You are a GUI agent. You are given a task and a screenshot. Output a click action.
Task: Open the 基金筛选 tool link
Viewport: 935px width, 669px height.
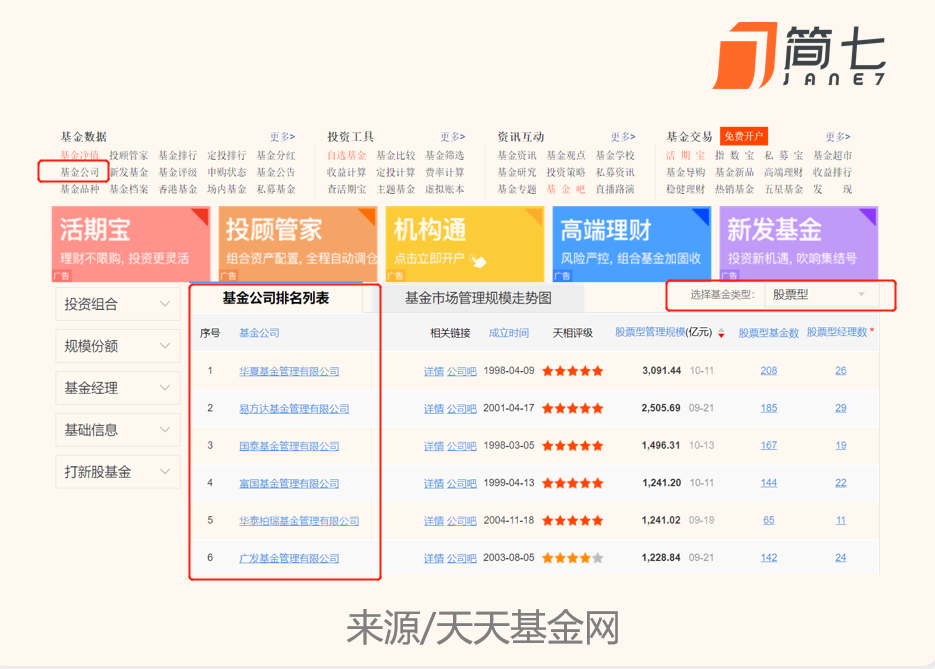click(x=445, y=155)
